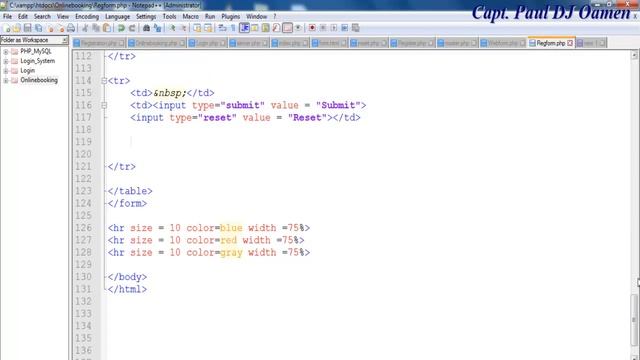
Task: Toggle the Folder as Workspace toolbar button
Action: click(x=287, y=28)
